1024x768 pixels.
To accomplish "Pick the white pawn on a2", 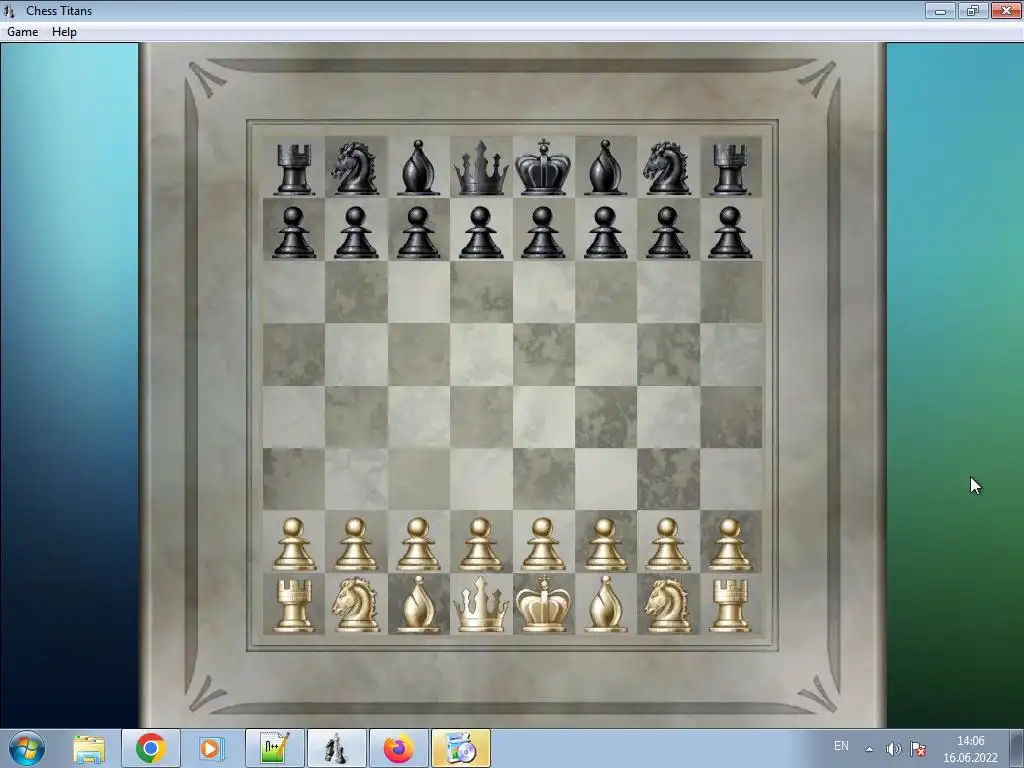I will pyautogui.click(x=294, y=545).
